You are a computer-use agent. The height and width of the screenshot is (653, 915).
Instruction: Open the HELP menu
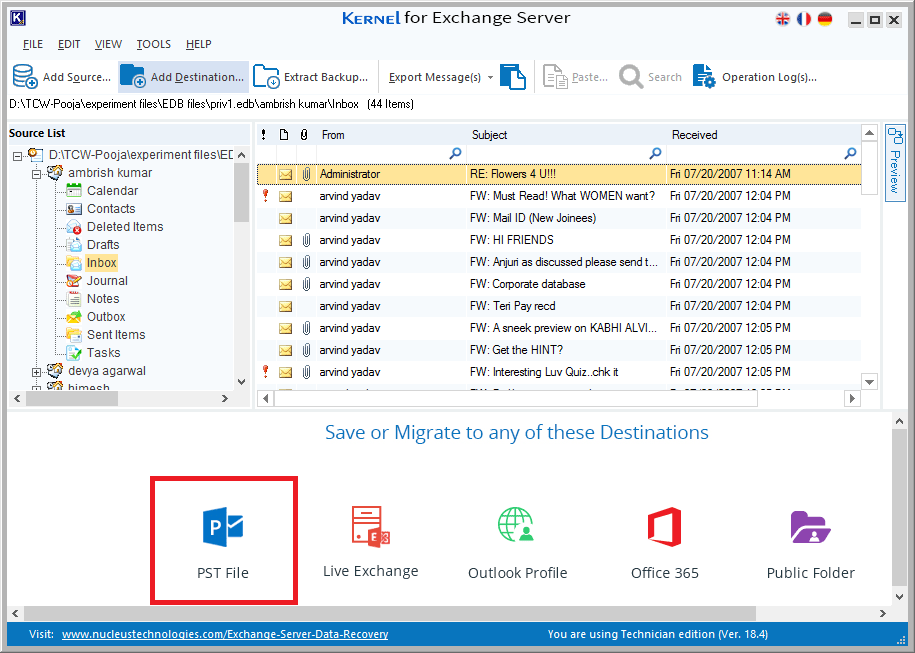coord(198,44)
